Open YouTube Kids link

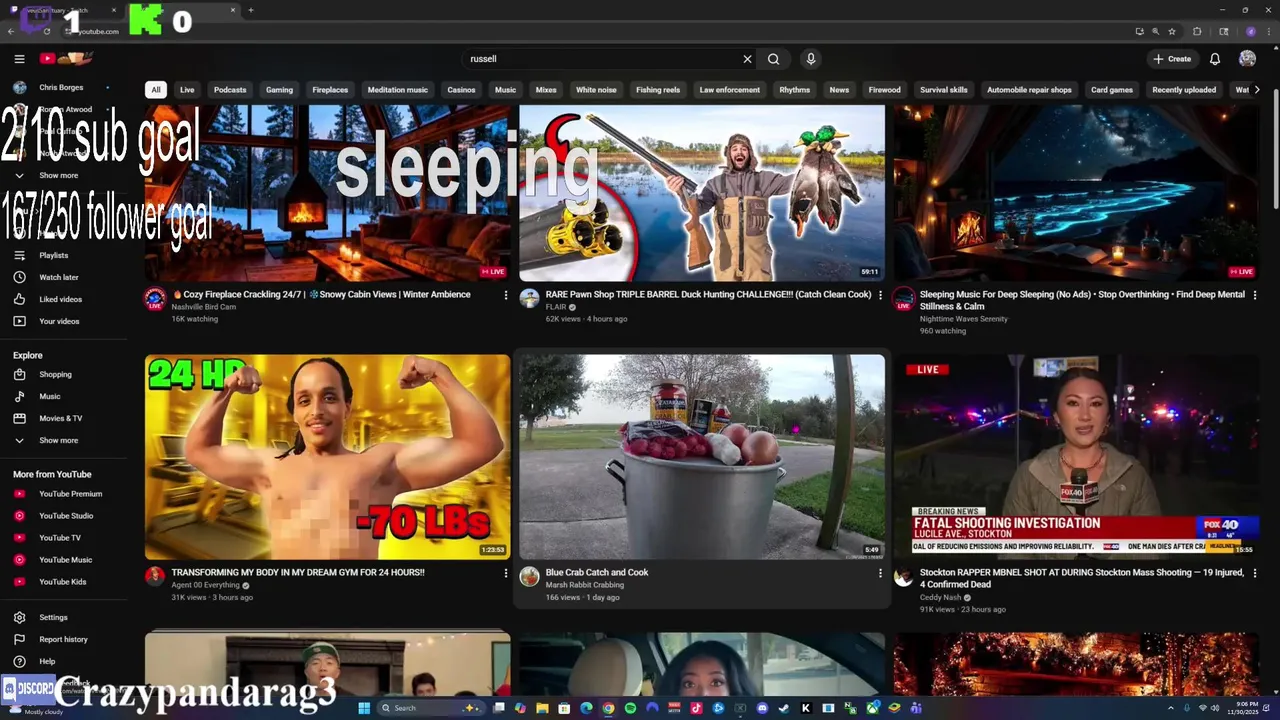[x=62, y=582]
